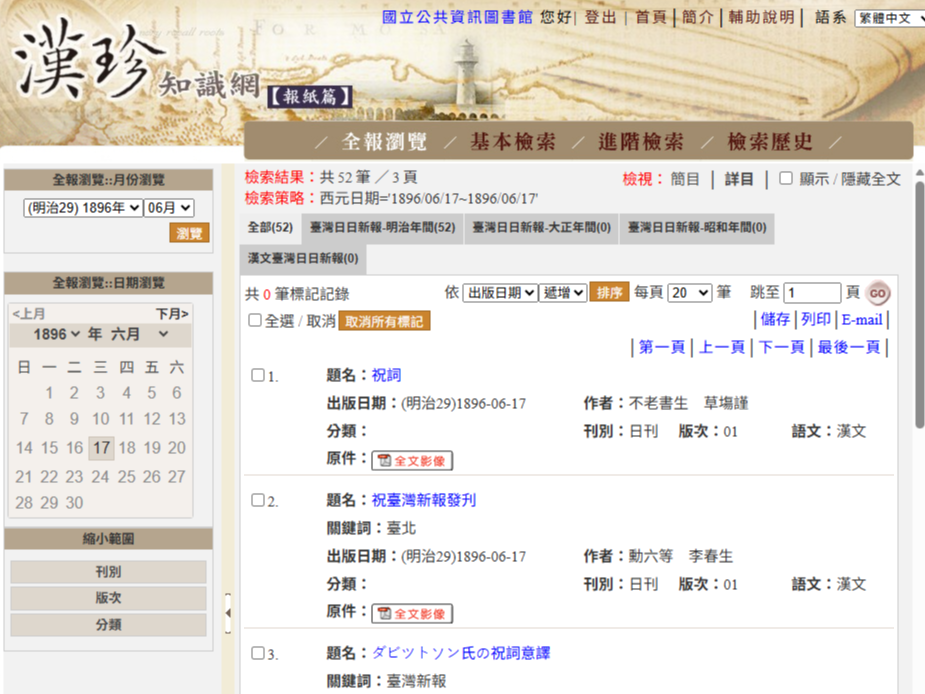Screen dimensions: 925x694
Task: Open the 基本檢索 menu
Action: tap(513, 142)
